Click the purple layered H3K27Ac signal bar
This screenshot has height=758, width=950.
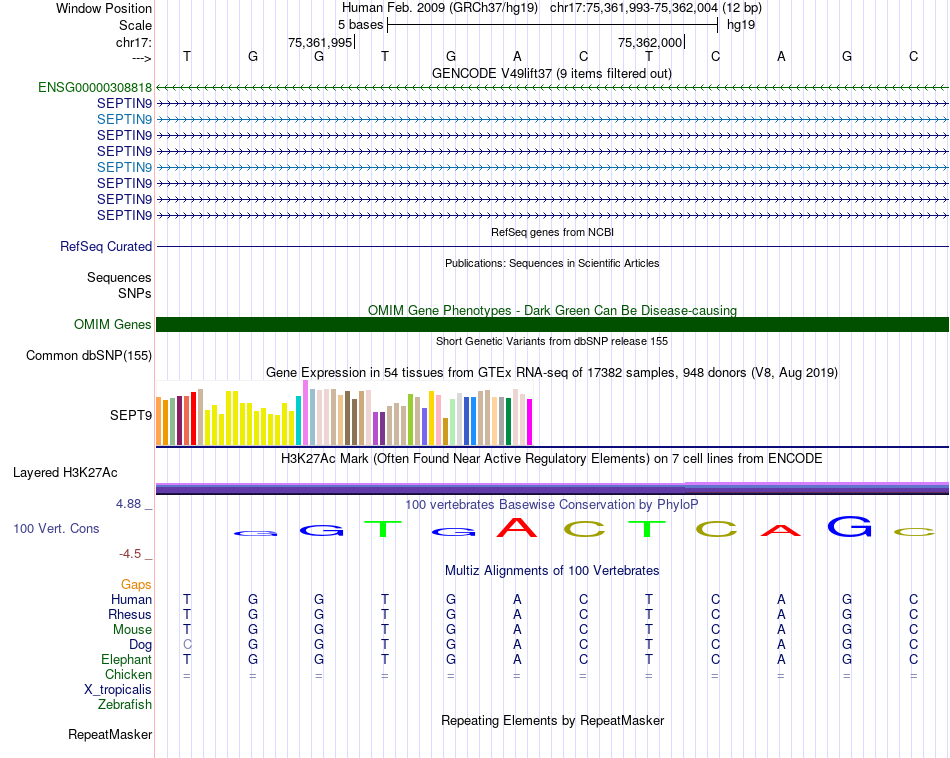pos(552,488)
